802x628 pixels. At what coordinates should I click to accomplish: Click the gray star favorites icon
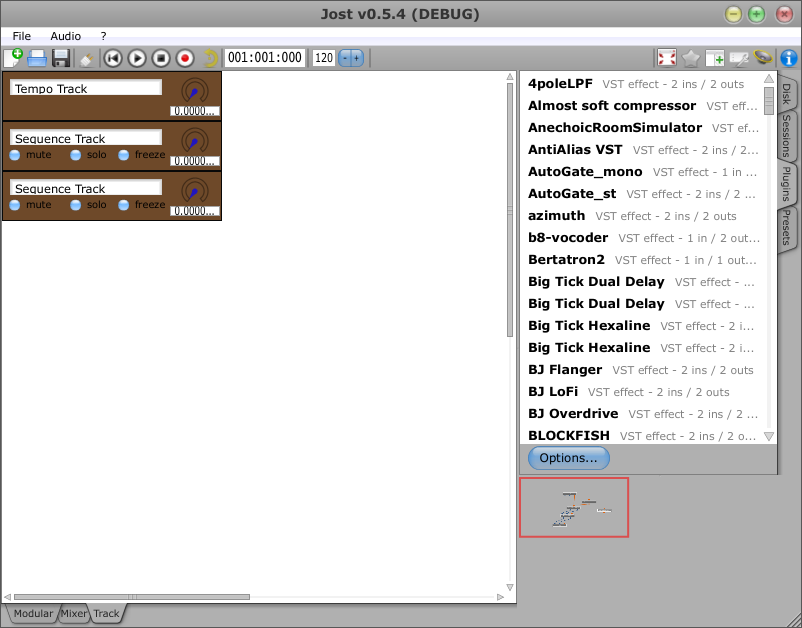tap(691, 58)
